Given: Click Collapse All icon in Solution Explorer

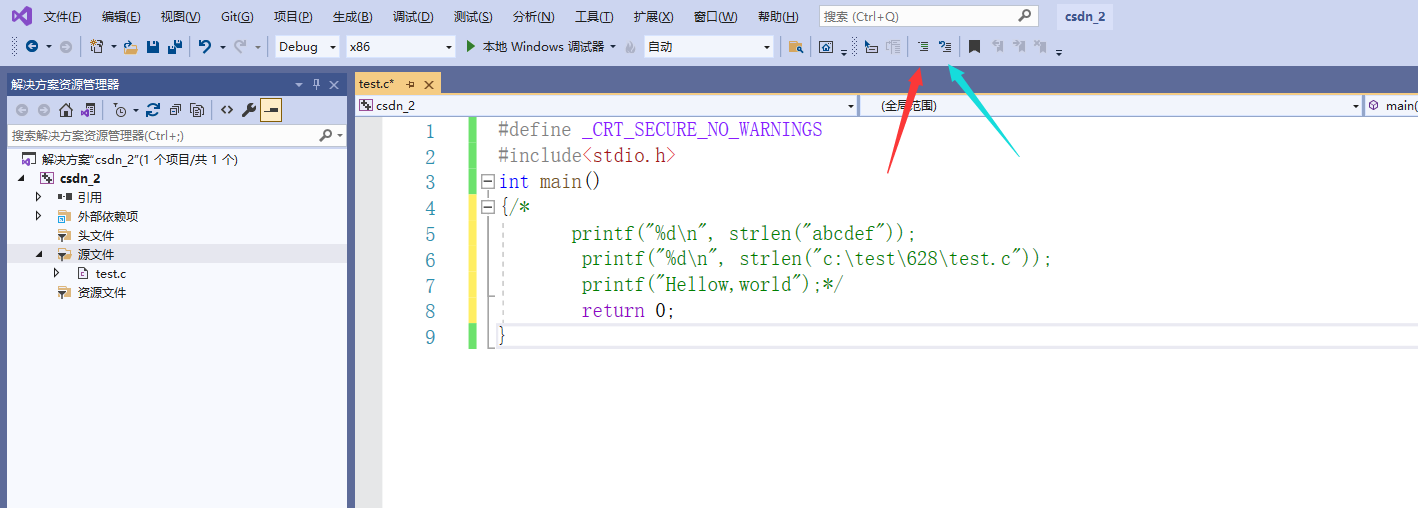Looking at the screenshot, I should [175, 110].
